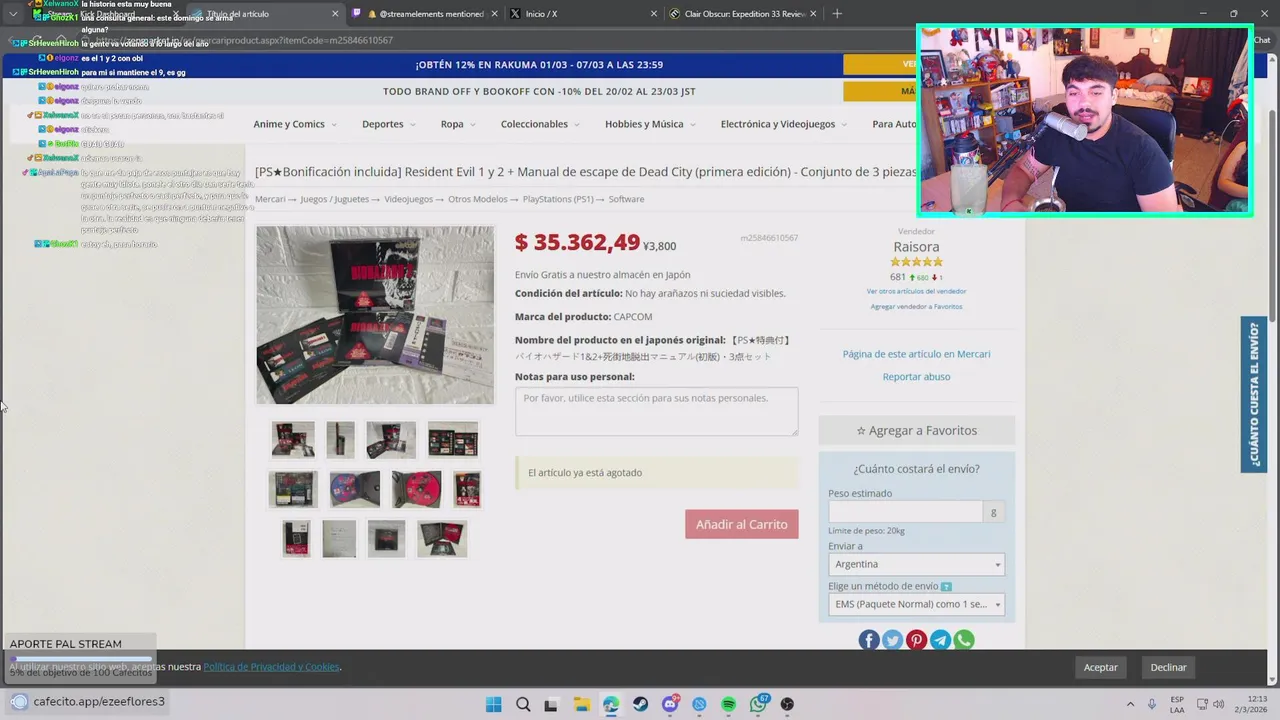Open taskbar Search
The width and height of the screenshot is (1280, 720).
(523, 704)
